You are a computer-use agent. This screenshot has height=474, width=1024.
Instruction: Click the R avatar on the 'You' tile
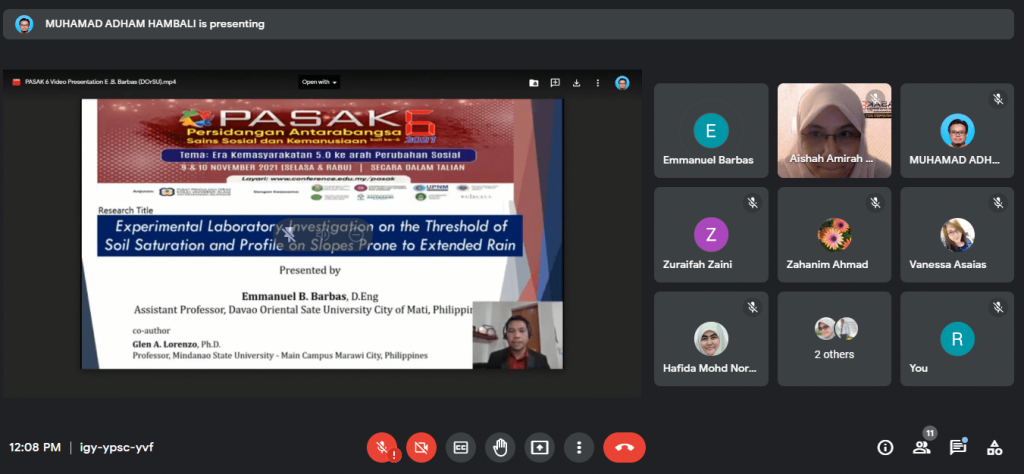click(x=957, y=339)
